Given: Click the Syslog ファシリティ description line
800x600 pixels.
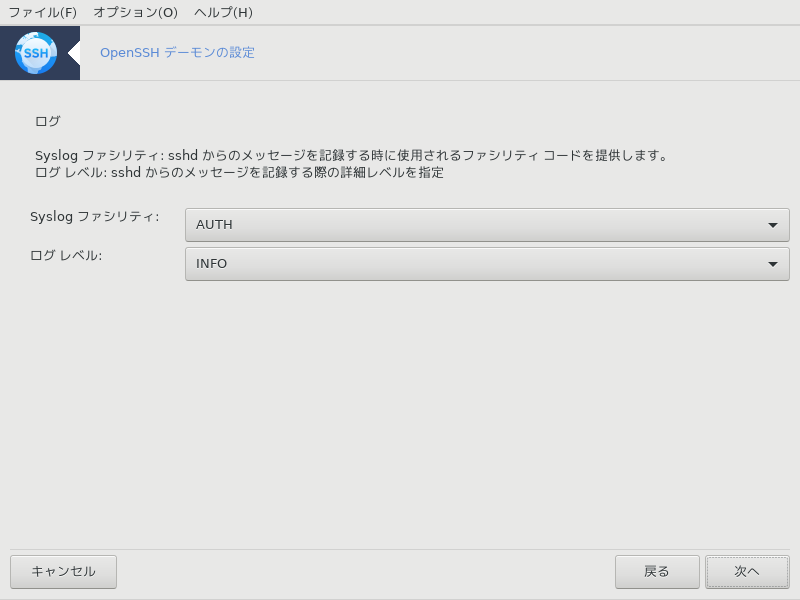Looking at the screenshot, I should pos(352,155).
